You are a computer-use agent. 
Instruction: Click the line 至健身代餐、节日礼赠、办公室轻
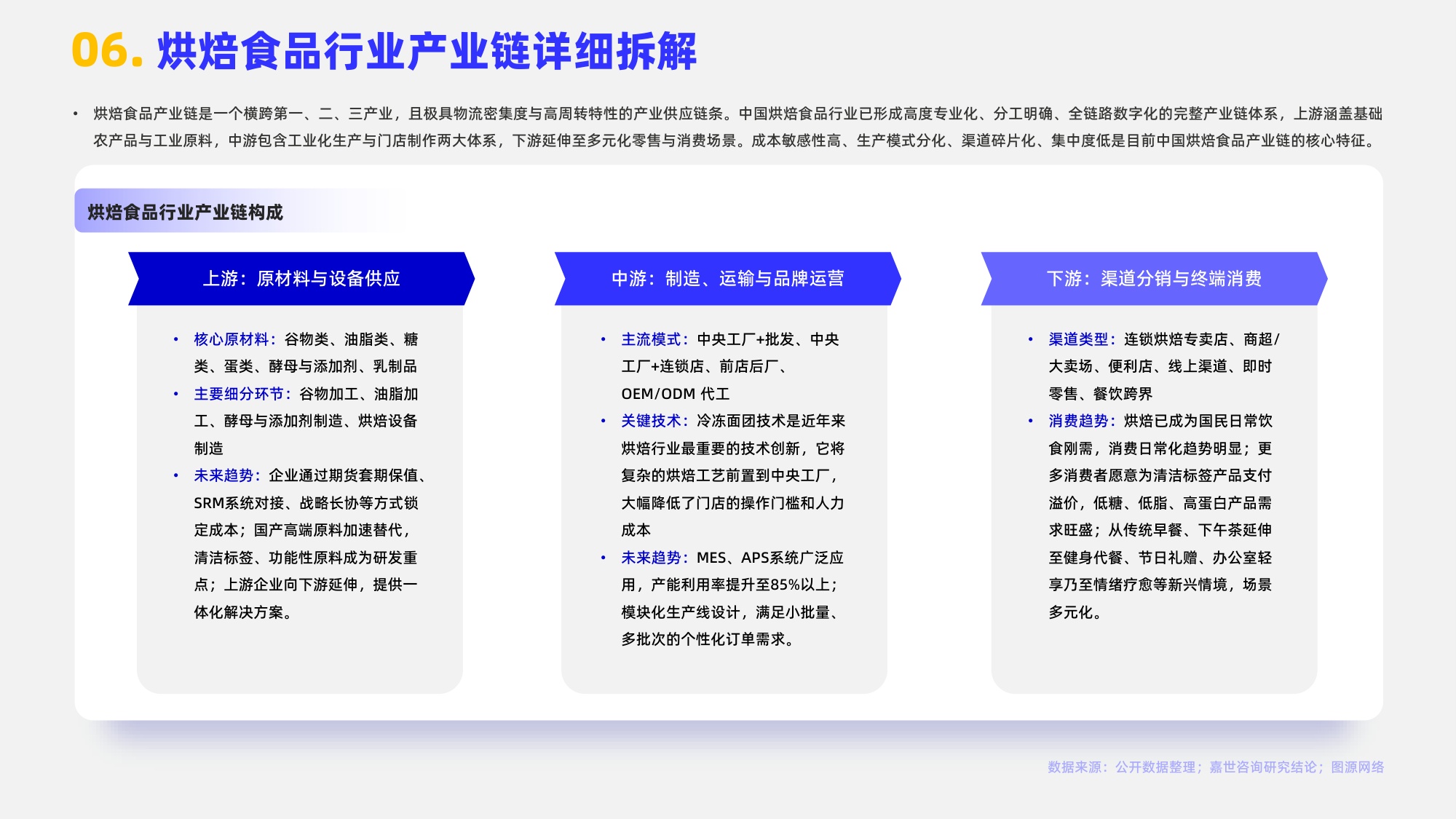(x=1160, y=558)
